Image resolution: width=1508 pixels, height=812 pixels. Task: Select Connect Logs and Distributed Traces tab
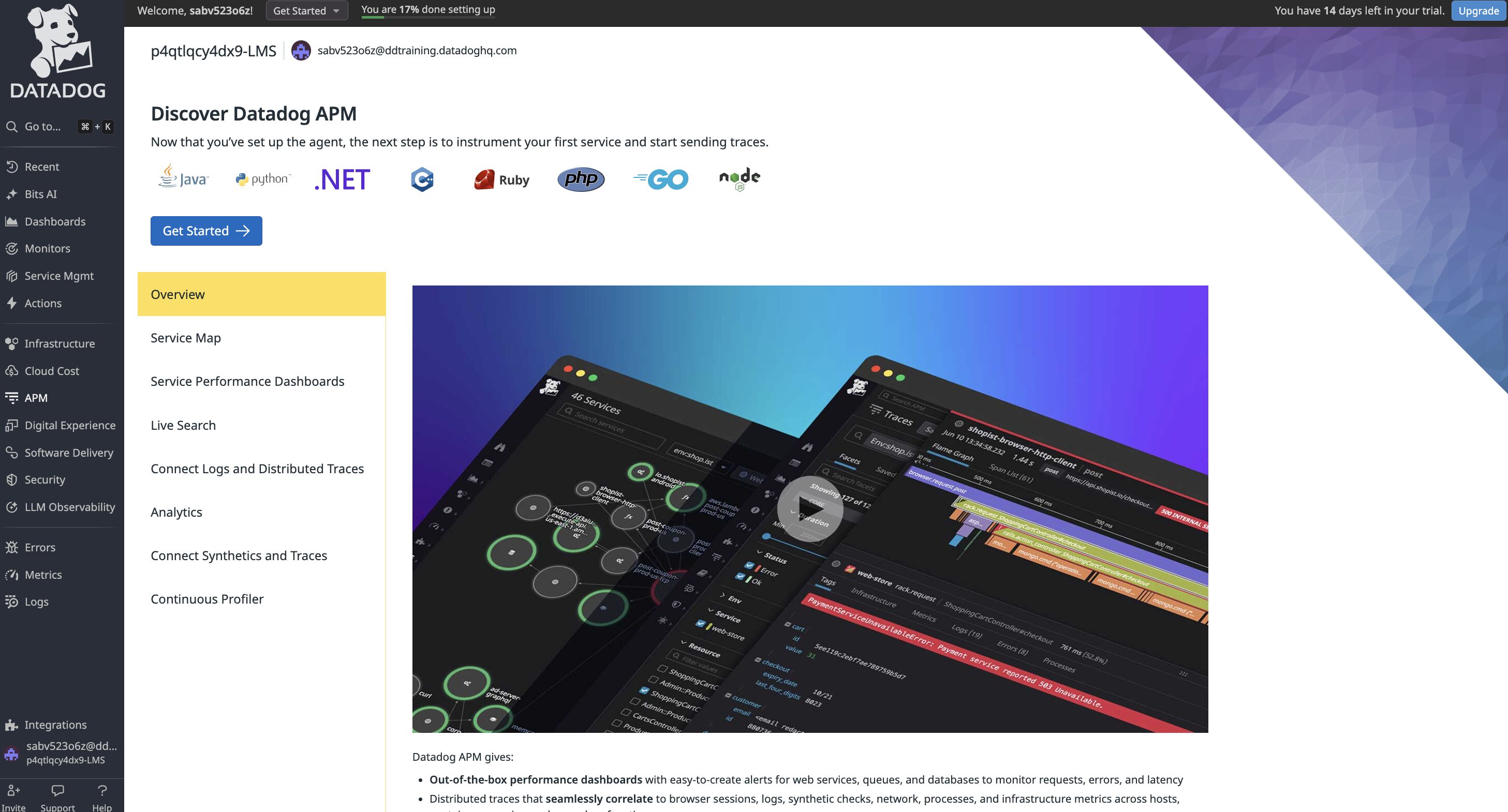(x=262, y=469)
